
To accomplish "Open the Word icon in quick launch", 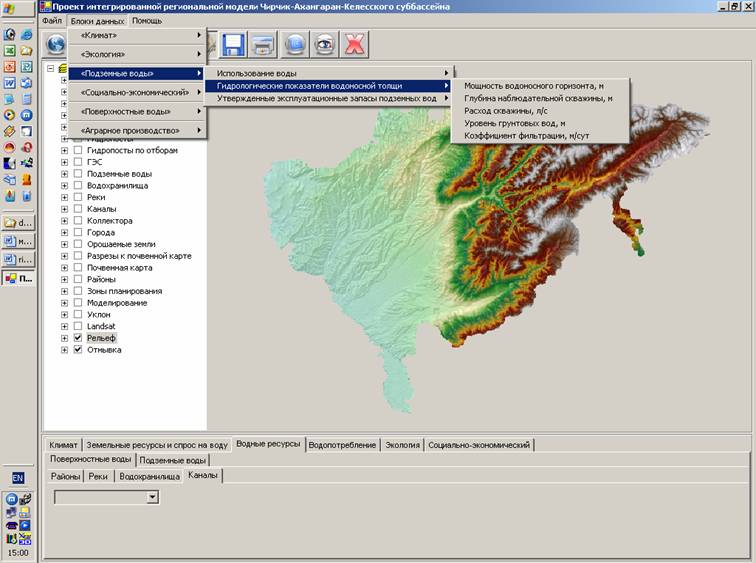I will [x=10, y=83].
